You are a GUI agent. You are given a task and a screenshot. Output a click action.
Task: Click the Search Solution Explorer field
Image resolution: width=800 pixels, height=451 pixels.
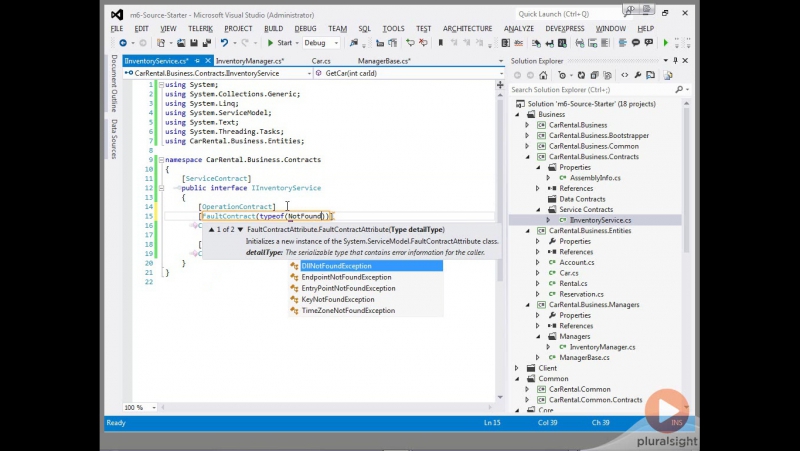[x=591, y=90]
